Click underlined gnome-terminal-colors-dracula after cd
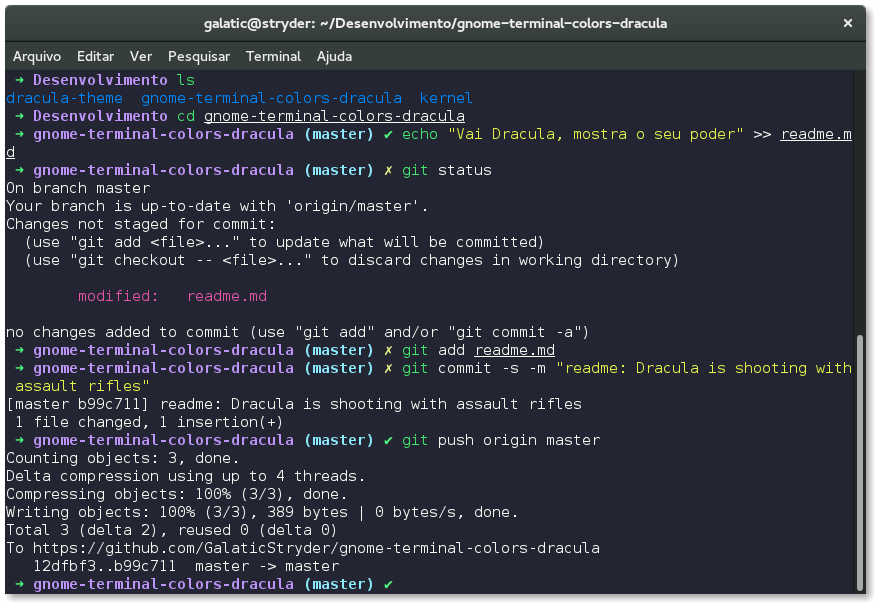Image resolution: width=875 pixels, height=603 pixels. (x=333, y=116)
